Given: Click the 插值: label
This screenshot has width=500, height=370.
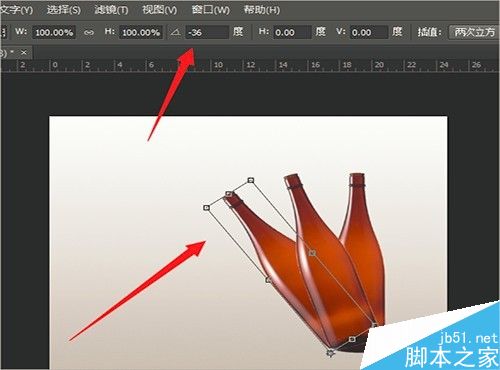Looking at the screenshot, I should (x=430, y=32).
